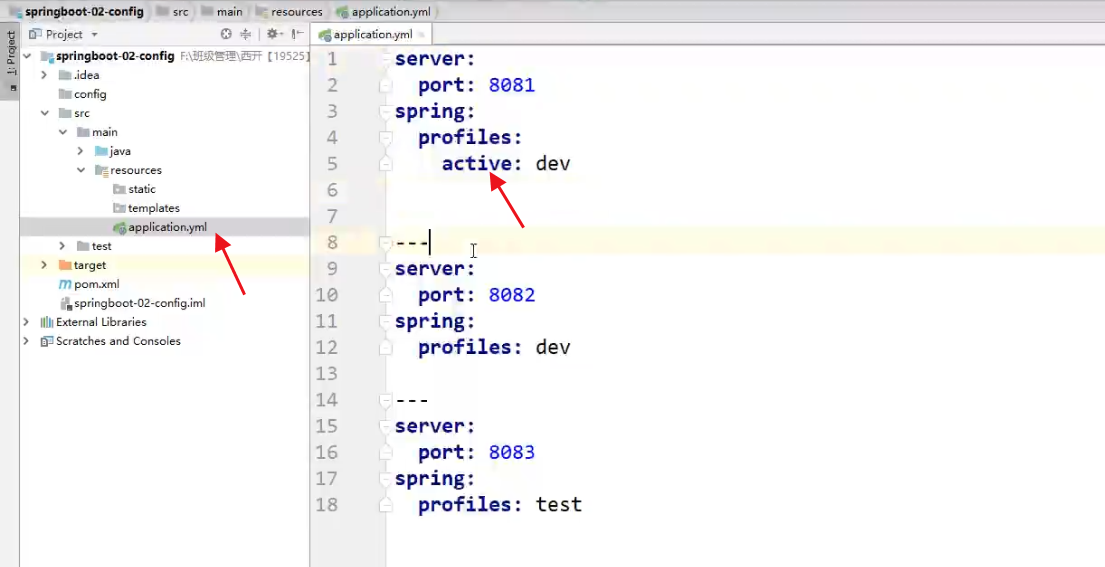Screen dimensions: 1105x567
Task: Click 'test' profile value on line 18
Action: 559,505
